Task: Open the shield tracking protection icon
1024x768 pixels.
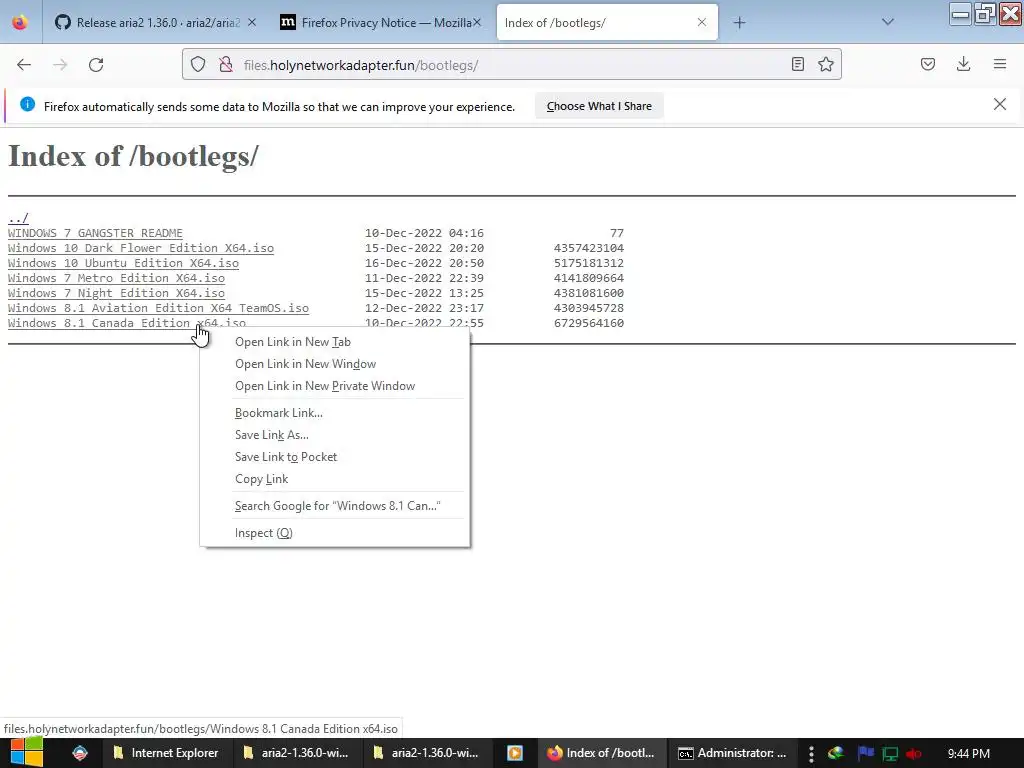Action: click(x=198, y=65)
